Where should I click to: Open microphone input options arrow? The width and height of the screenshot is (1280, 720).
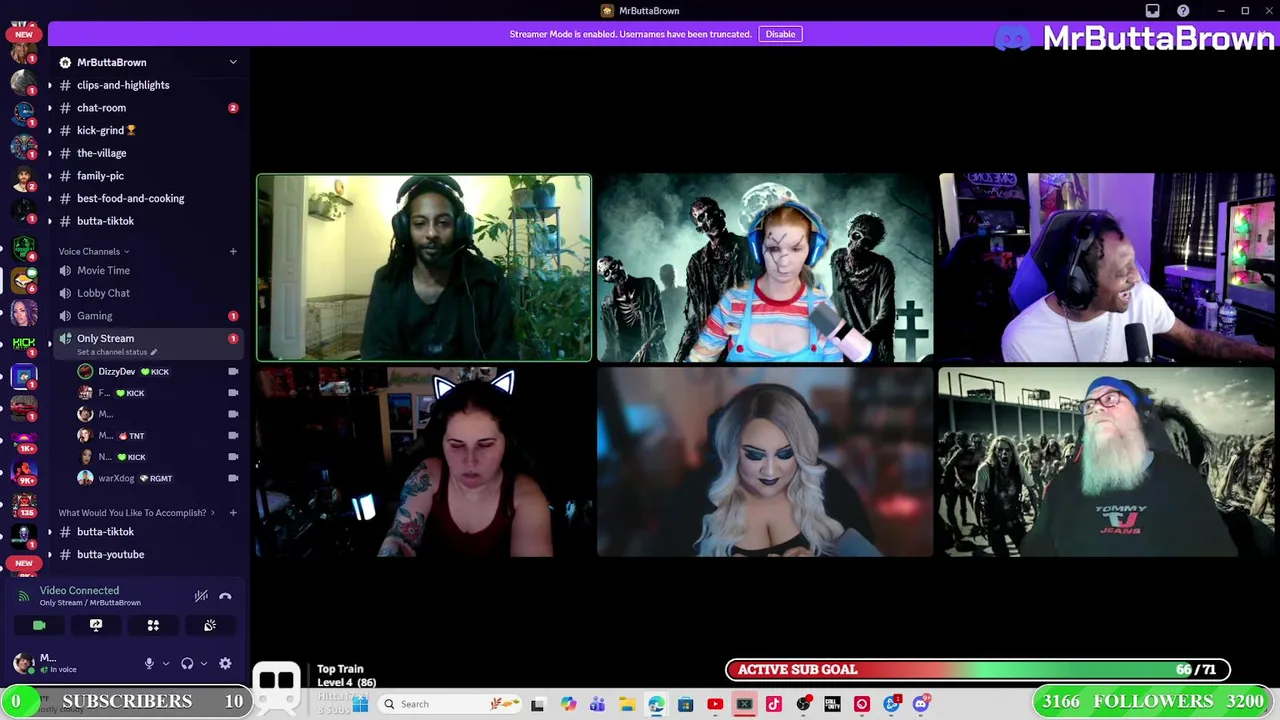click(165, 663)
